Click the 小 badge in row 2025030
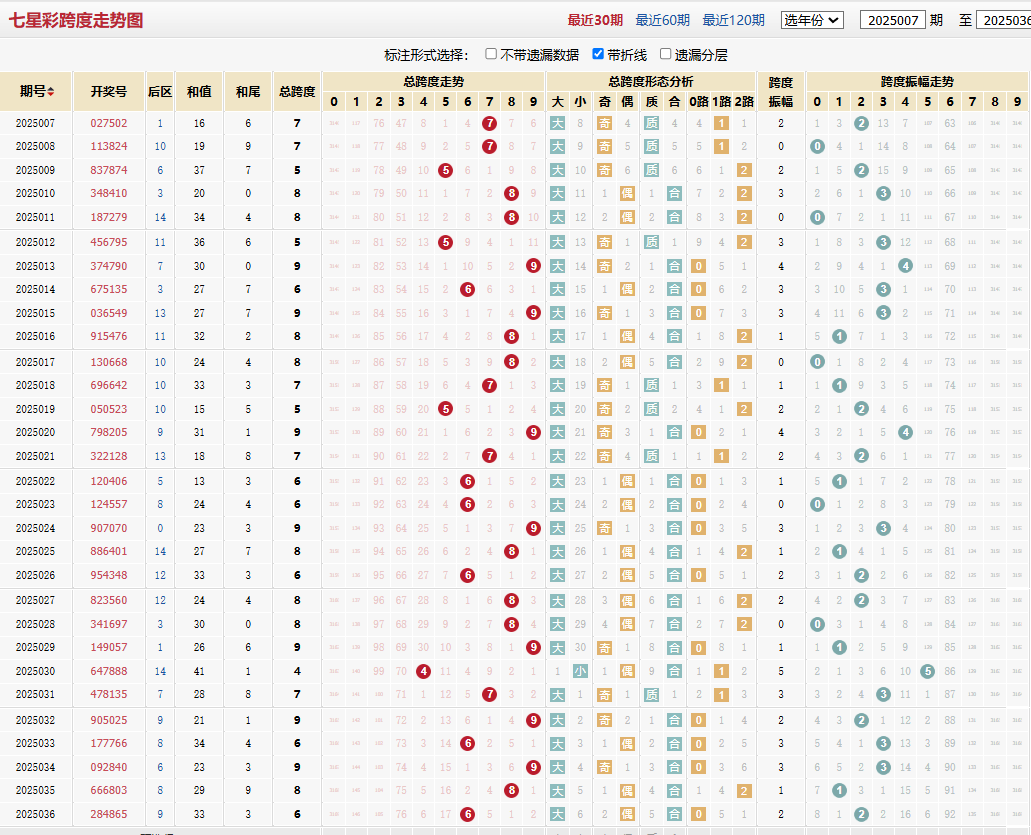The image size is (1031, 835). [580, 671]
